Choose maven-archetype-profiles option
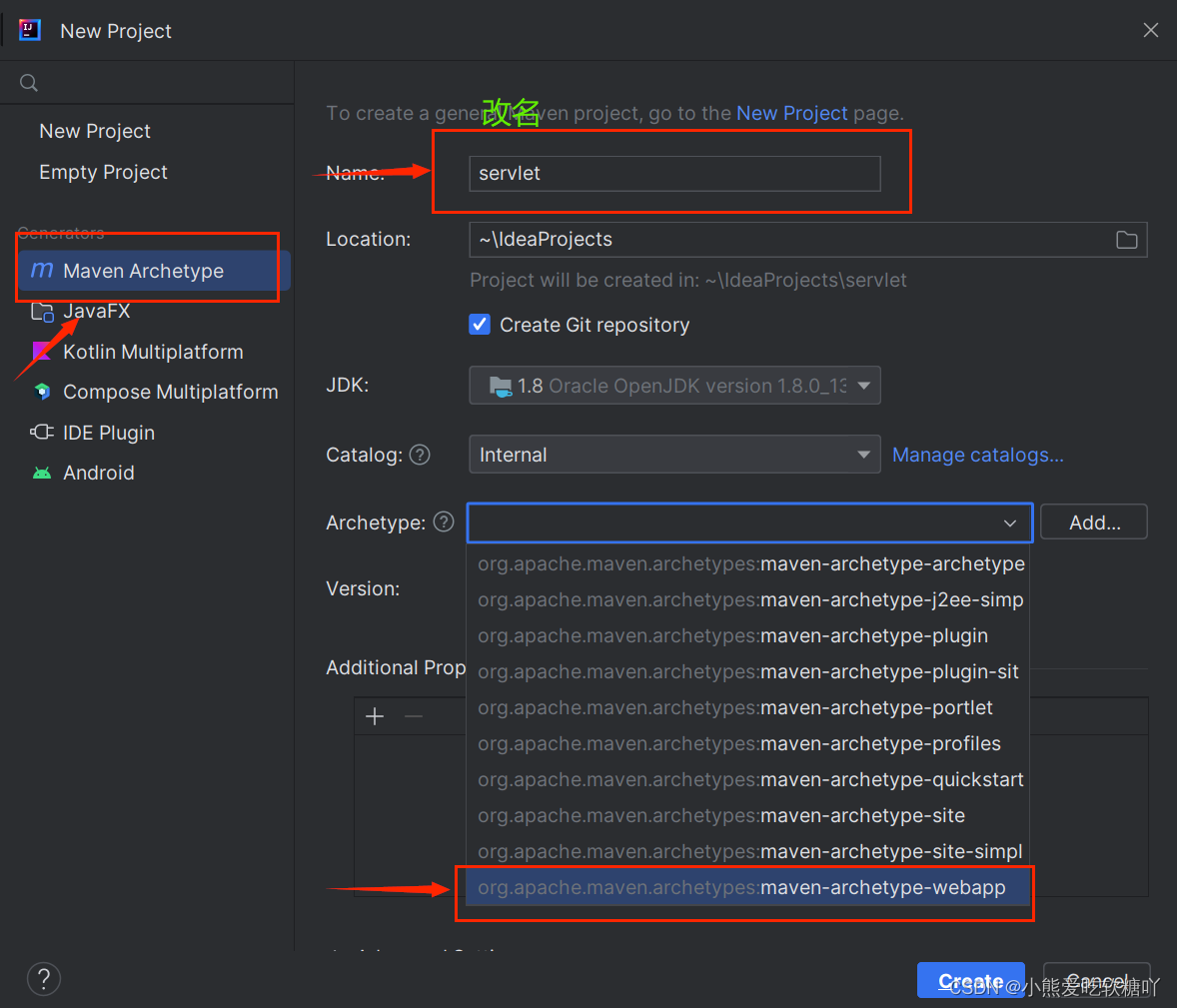The width and height of the screenshot is (1177, 1008). pyautogui.click(x=747, y=744)
